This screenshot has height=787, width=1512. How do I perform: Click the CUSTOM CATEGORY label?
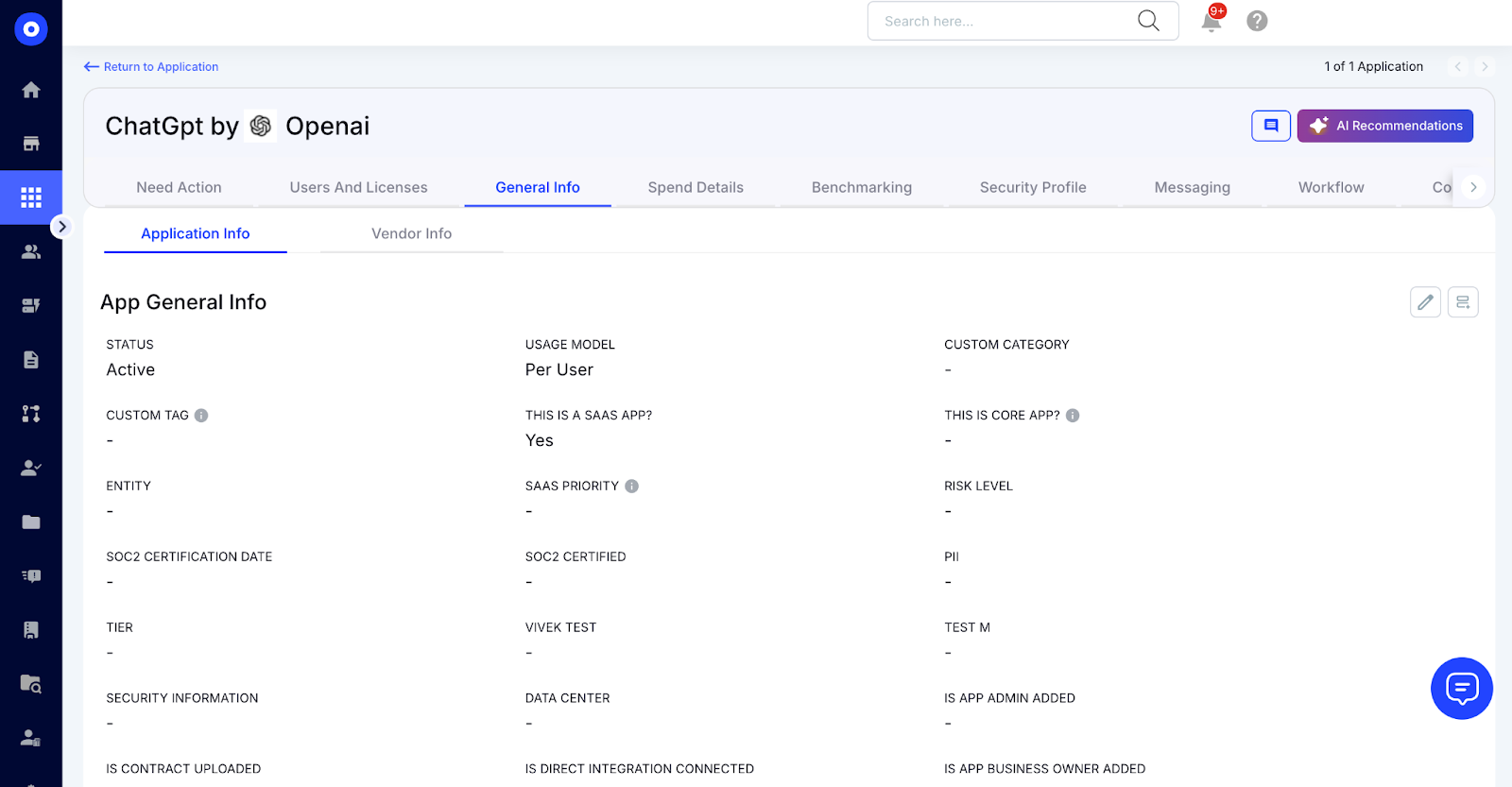[x=1006, y=345]
